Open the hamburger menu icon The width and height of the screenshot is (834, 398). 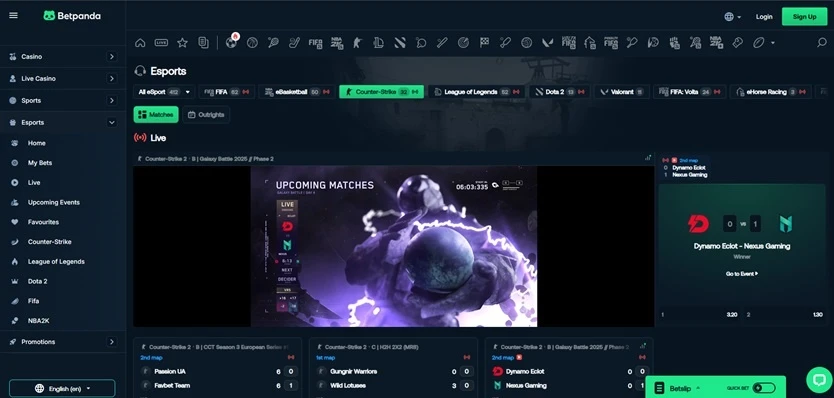pyautogui.click(x=13, y=15)
